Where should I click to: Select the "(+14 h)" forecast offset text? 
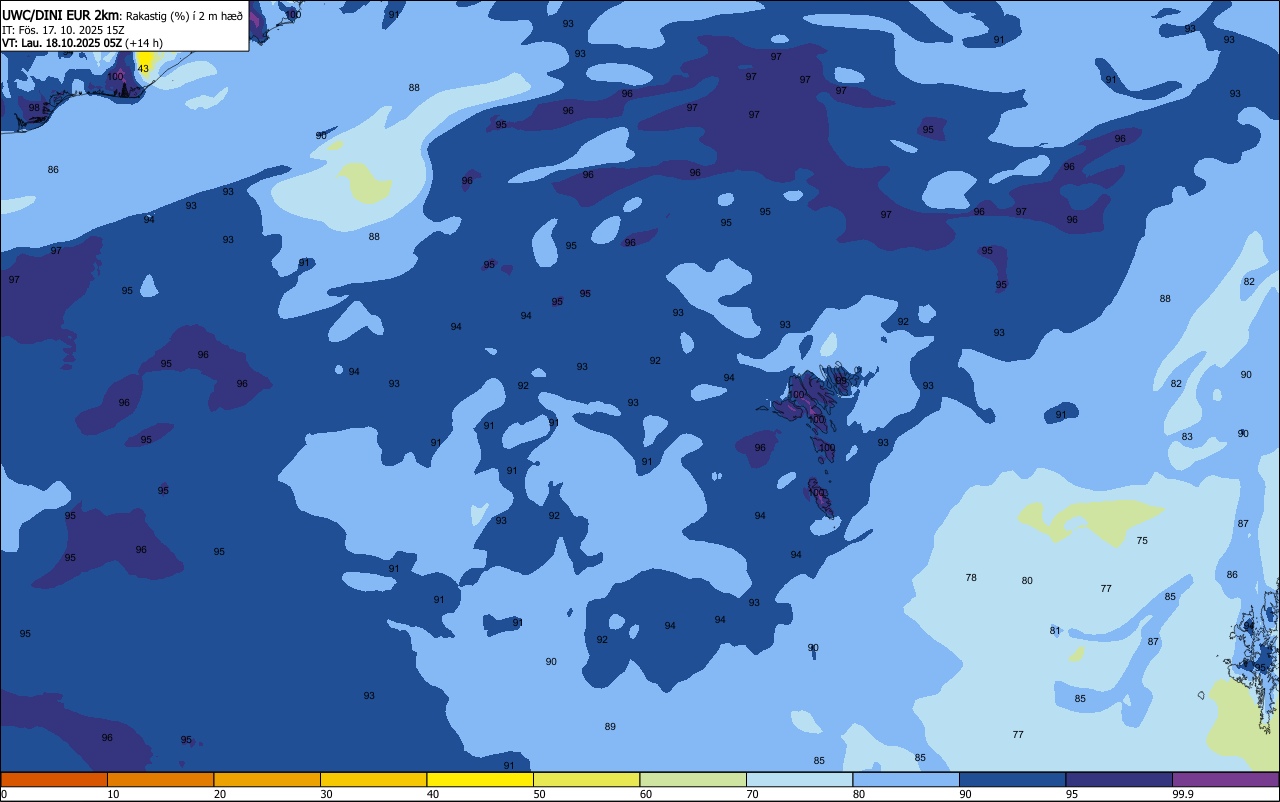pos(144,43)
